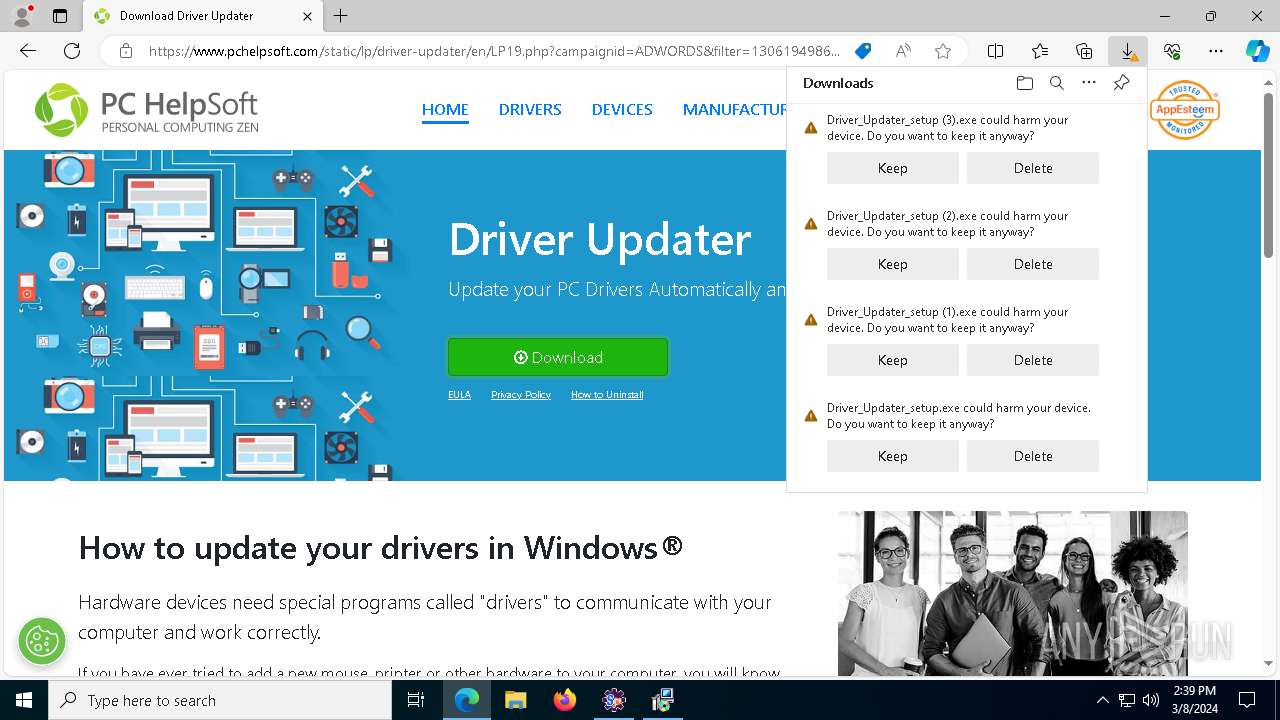Open File Explorer from taskbar
Screen dimensions: 1280x720
(515, 700)
